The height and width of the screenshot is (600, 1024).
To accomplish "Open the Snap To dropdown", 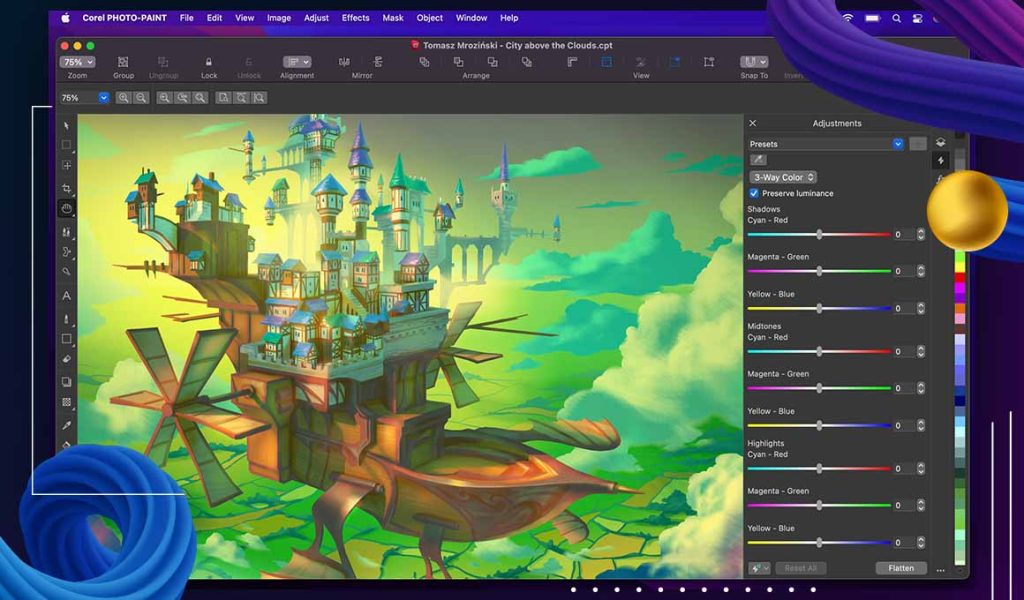I will [754, 62].
